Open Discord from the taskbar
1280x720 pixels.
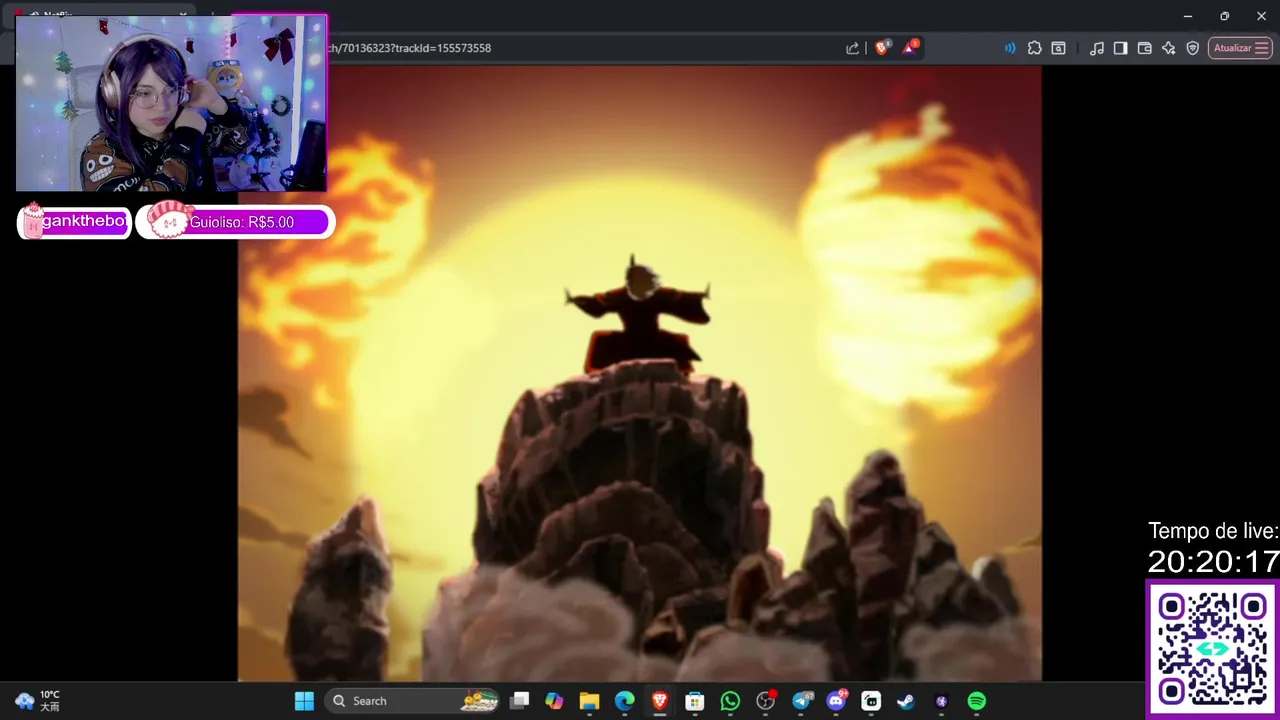click(836, 701)
